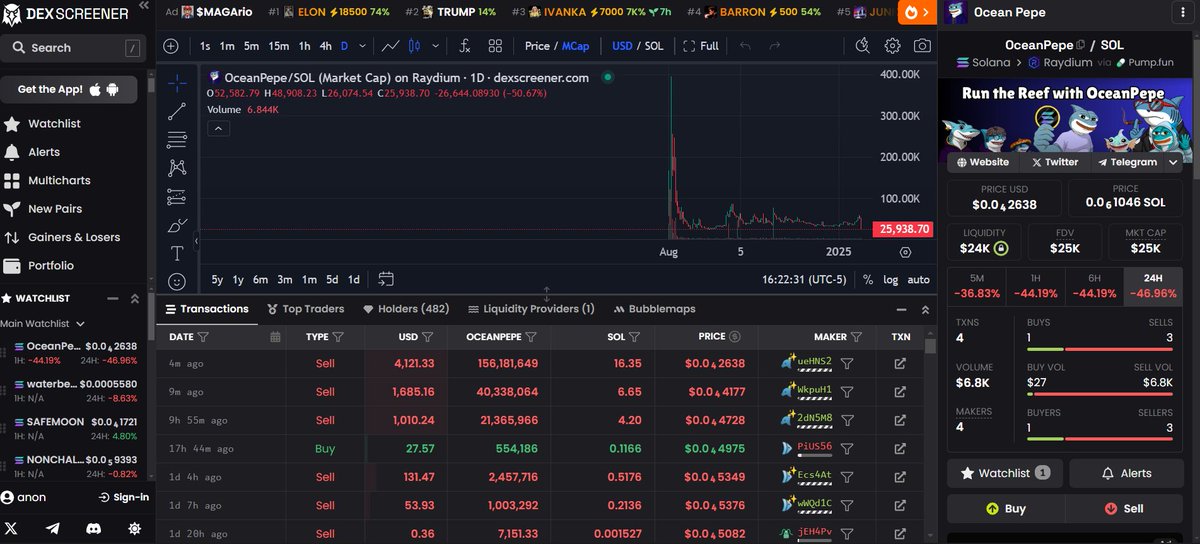This screenshot has height=544, width=1200.
Task: Click the green Buy button
Action: pyautogui.click(x=1006, y=508)
